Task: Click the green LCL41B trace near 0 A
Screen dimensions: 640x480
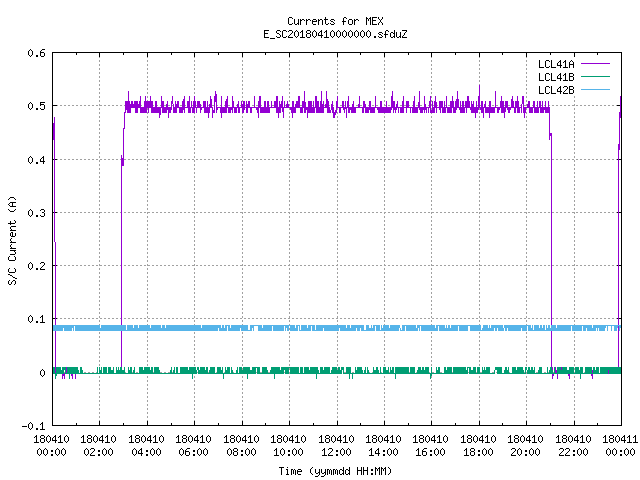Action: click(337, 371)
